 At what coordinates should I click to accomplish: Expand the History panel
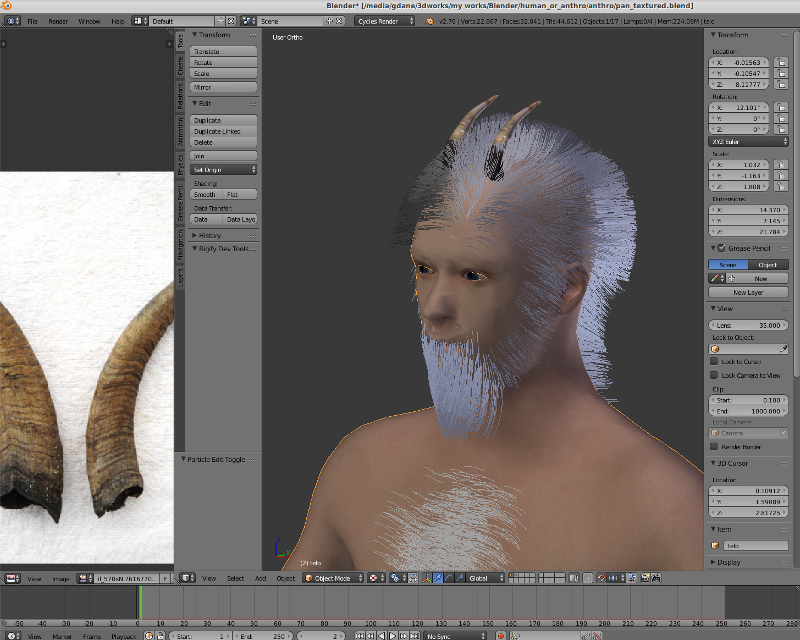click(210, 235)
